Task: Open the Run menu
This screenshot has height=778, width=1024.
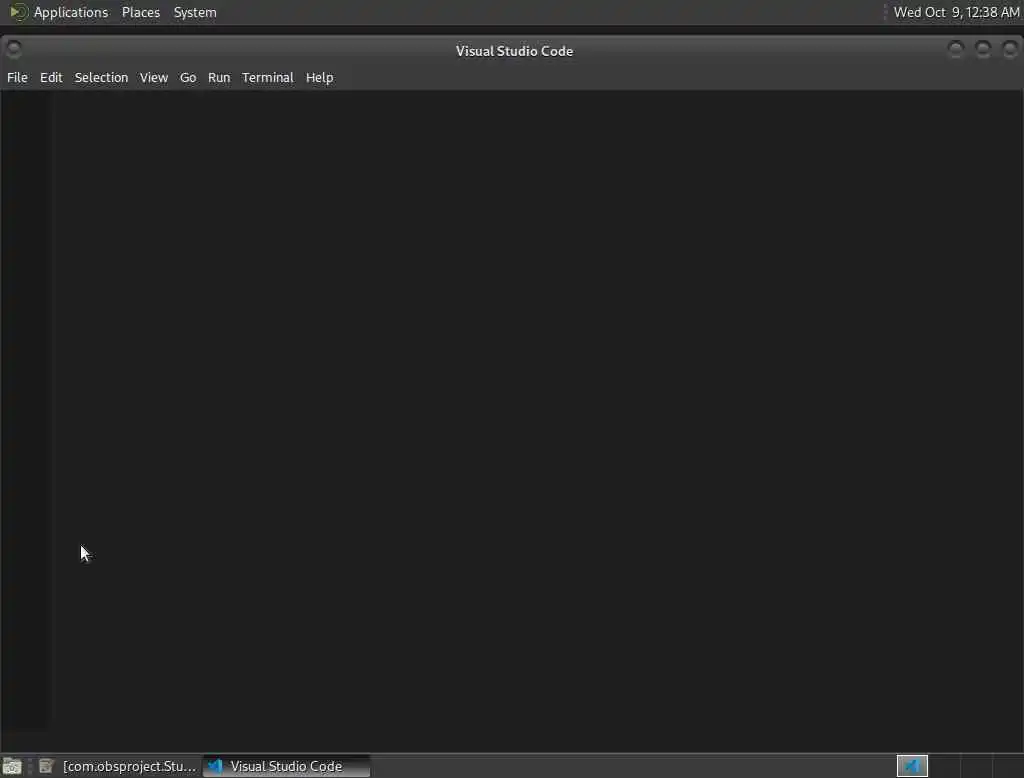Action: 219,77
